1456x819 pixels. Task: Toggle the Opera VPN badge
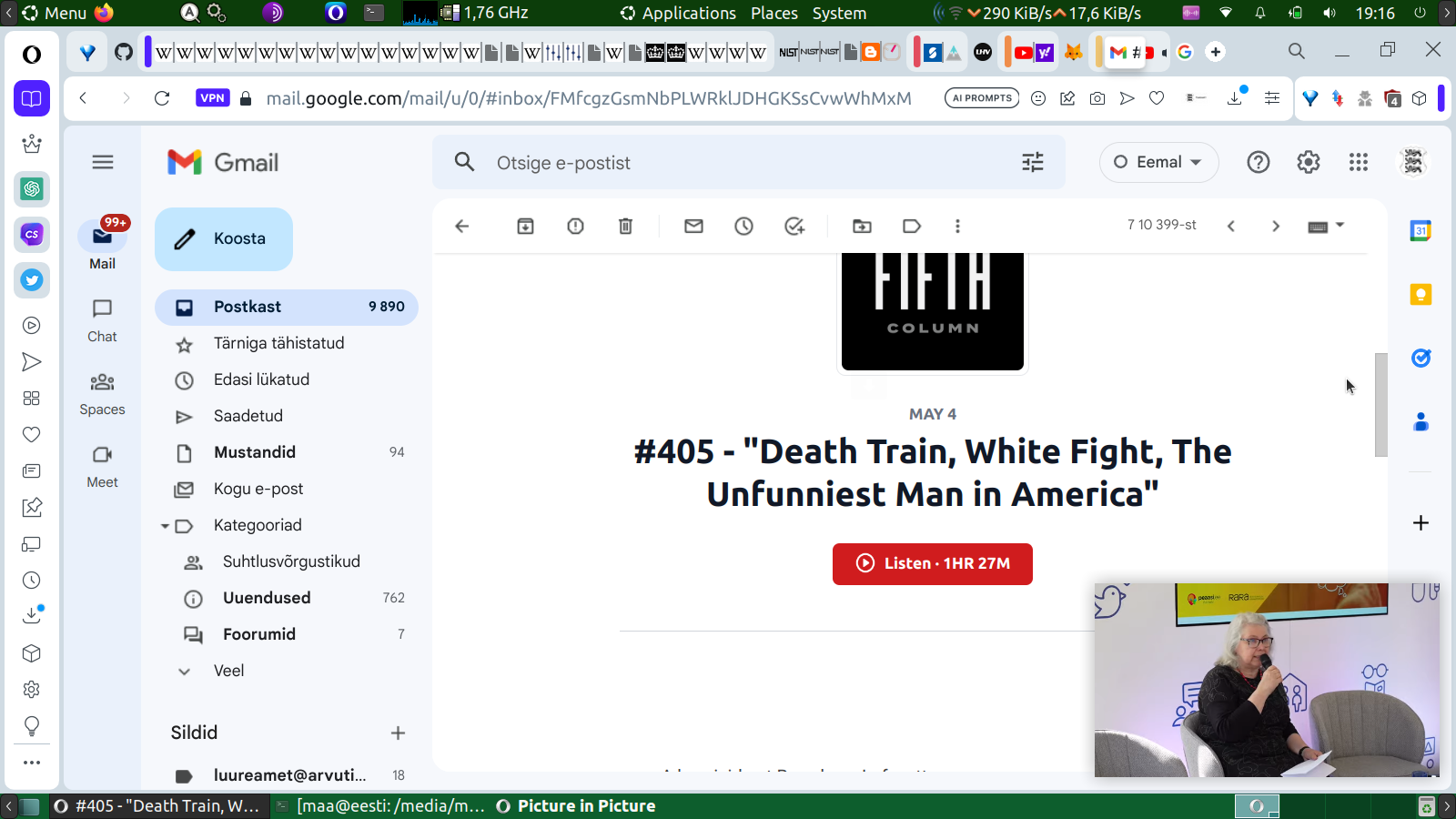212,98
